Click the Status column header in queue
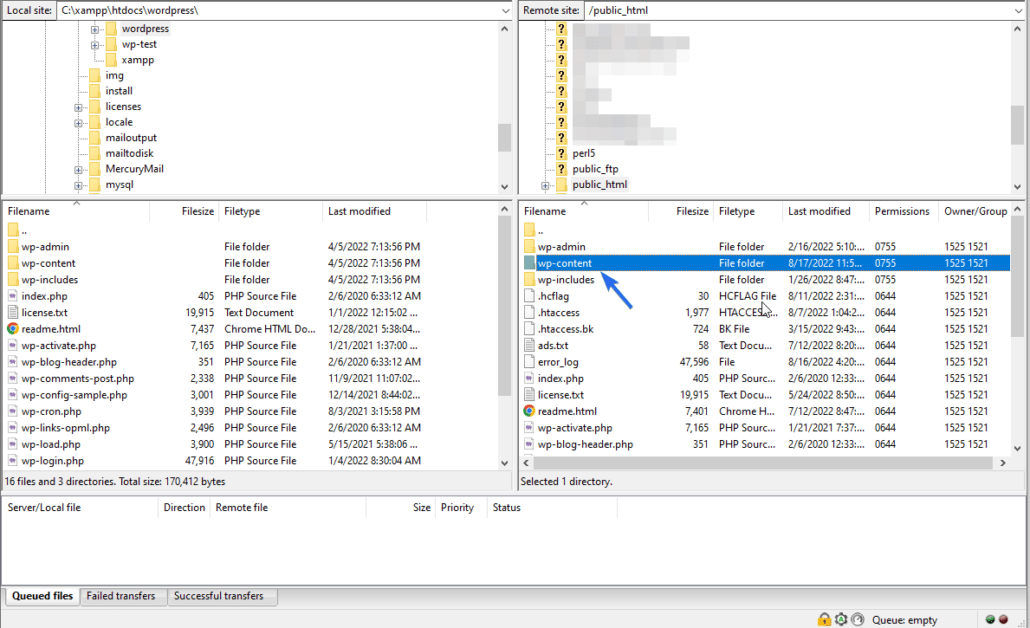1030x628 pixels. pyautogui.click(x=552, y=508)
